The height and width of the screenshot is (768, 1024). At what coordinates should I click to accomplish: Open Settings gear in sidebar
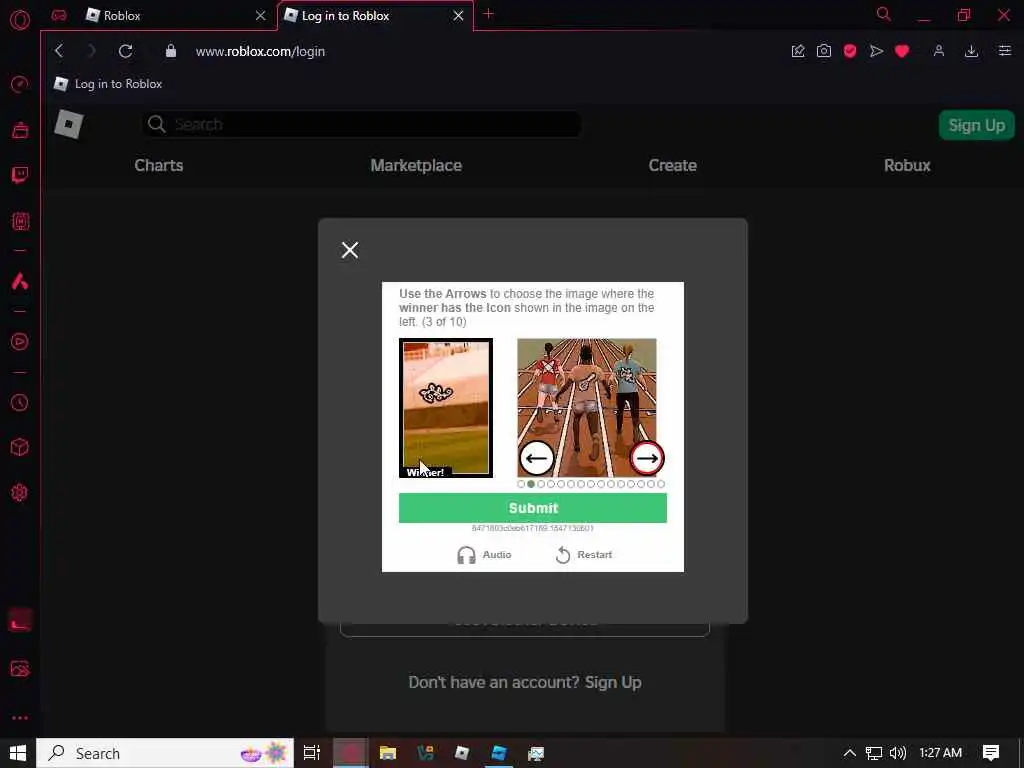tap(20, 492)
